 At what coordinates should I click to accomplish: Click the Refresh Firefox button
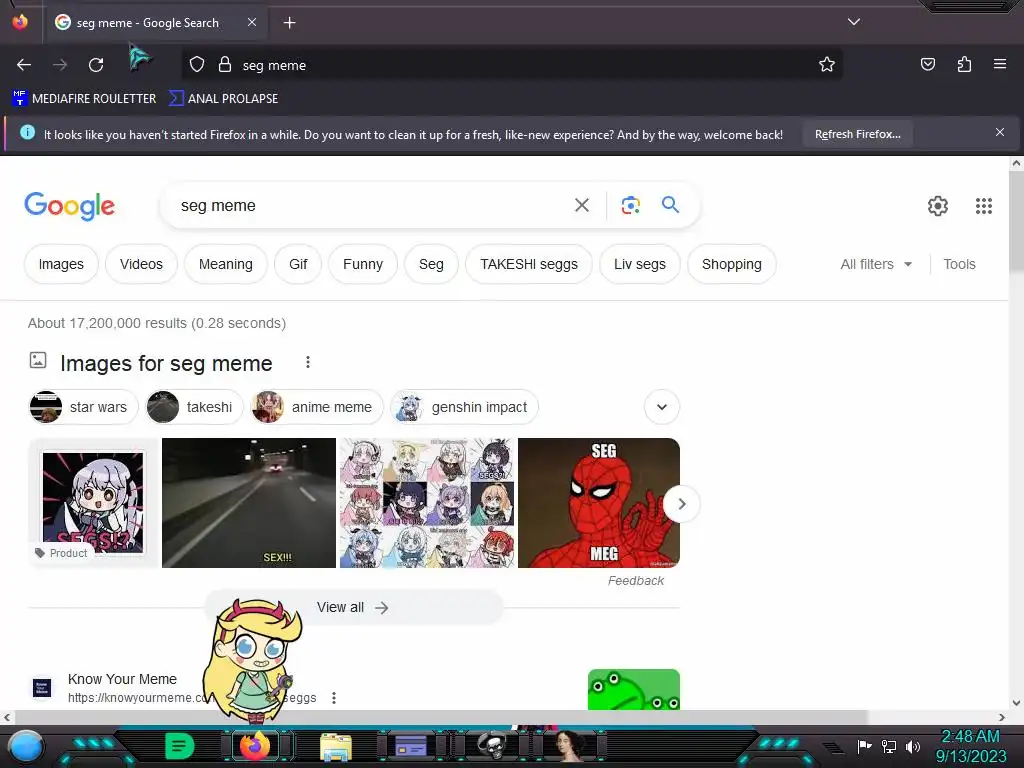tap(857, 134)
